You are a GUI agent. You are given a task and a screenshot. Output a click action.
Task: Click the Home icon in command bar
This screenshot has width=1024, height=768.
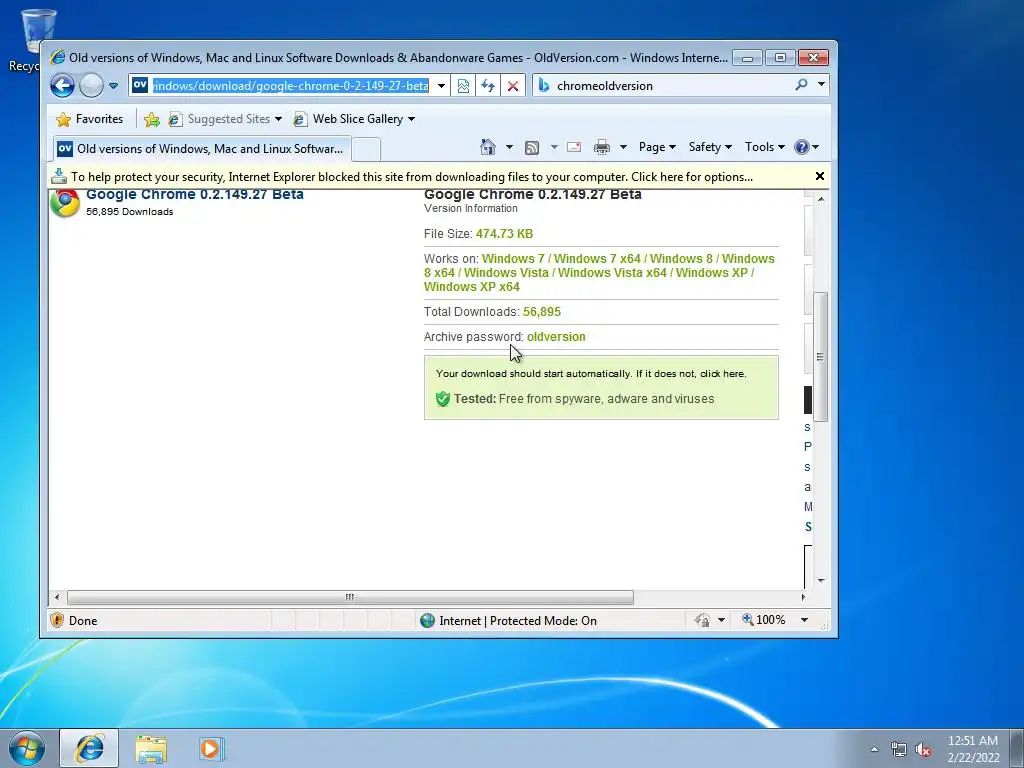(x=488, y=147)
